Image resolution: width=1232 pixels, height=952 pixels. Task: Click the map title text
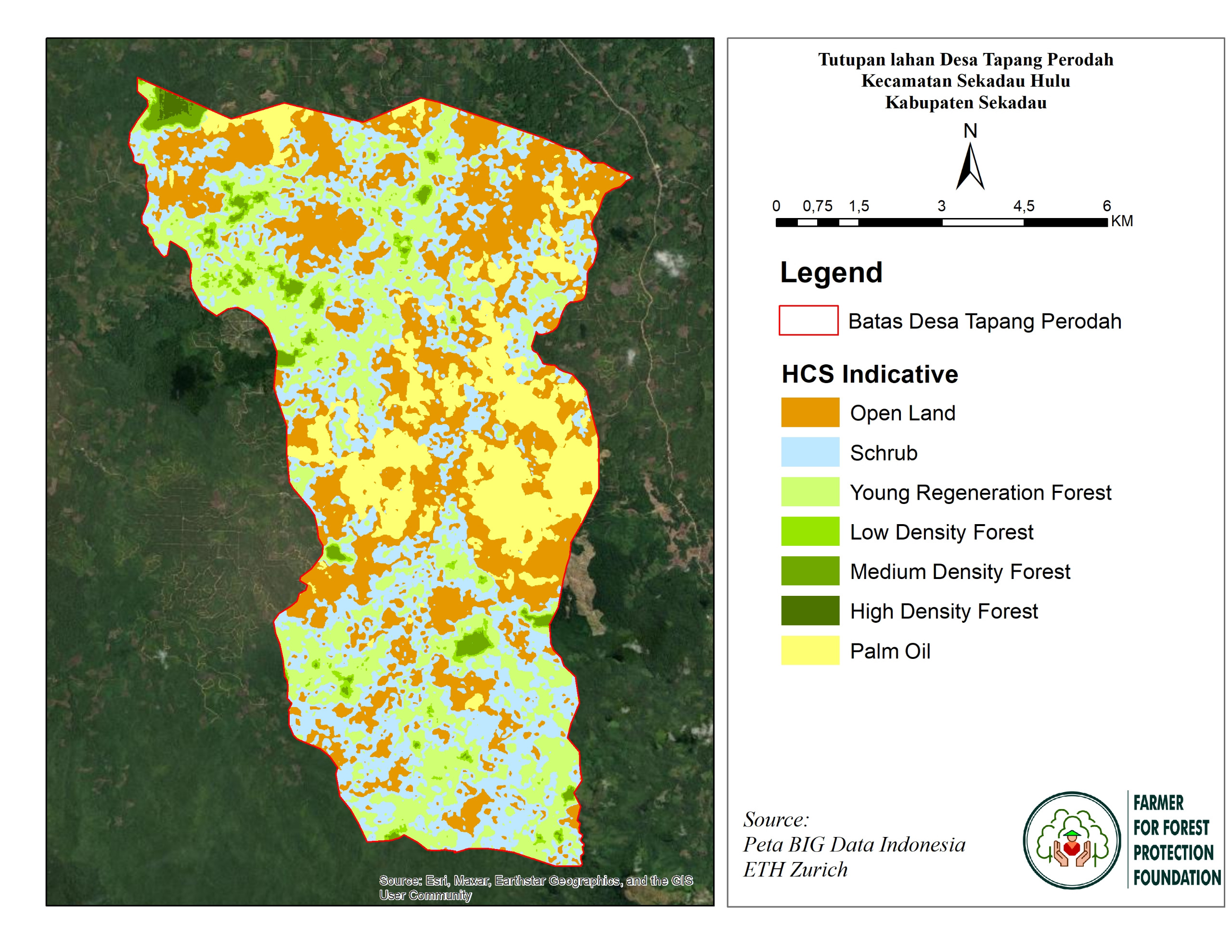(x=965, y=81)
